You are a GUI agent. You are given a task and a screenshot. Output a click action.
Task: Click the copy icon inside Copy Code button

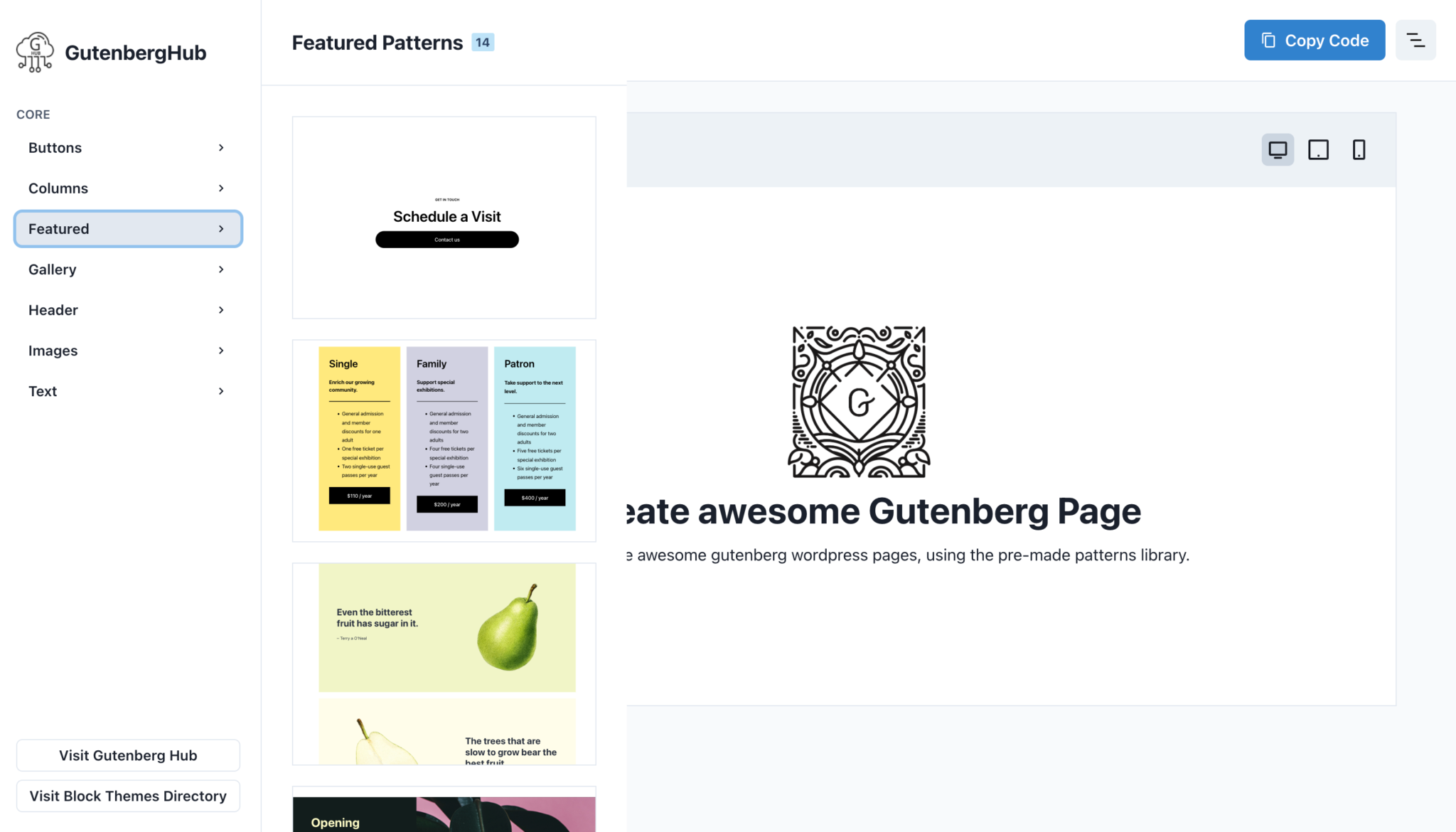click(x=1268, y=41)
